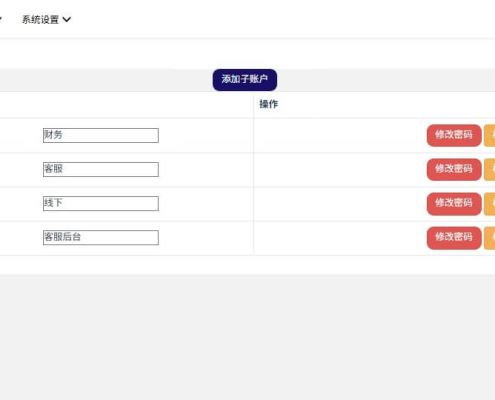
Task: Select the 操作 column header
Action: coord(269,104)
